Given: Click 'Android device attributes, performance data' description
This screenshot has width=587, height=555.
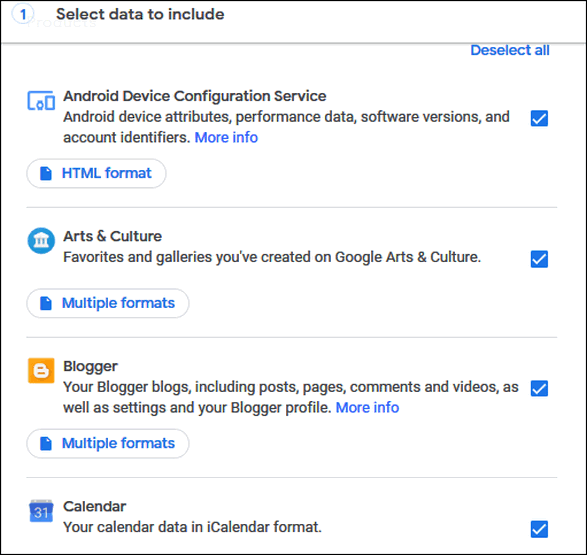Looking at the screenshot, I should (286, 127).
